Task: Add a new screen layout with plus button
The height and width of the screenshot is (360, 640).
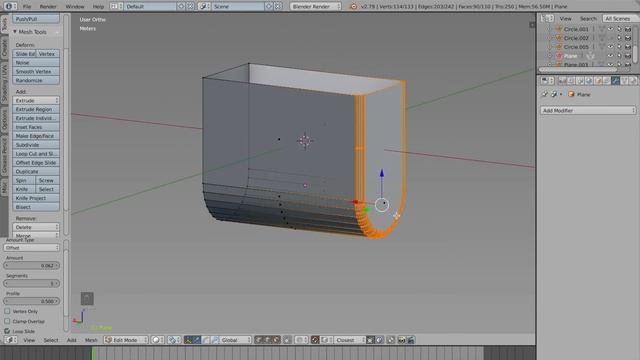Action: [x=181, y=7]
